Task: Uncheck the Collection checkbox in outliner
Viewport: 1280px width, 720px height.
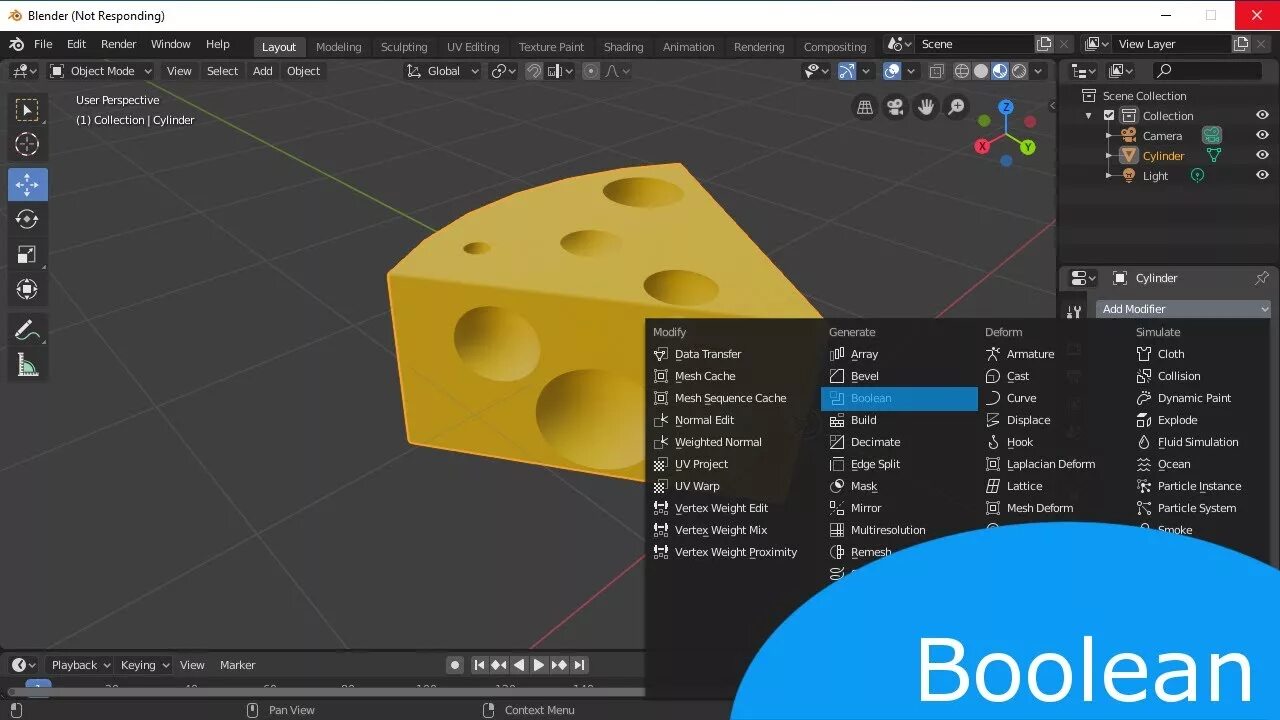Action: pos(1109,116)
